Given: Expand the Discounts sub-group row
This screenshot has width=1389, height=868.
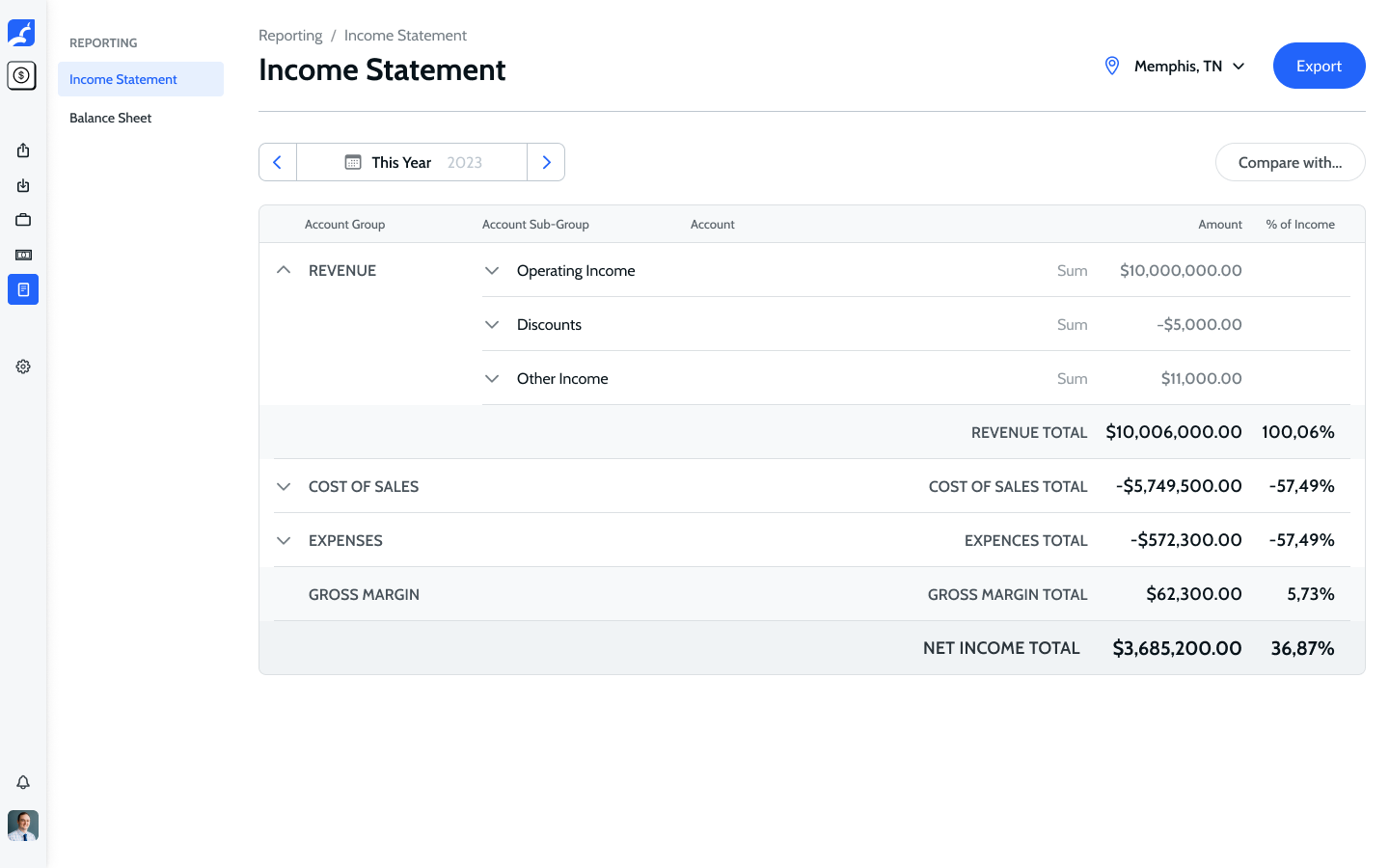Looking at the screenshot, I should 492,325.
